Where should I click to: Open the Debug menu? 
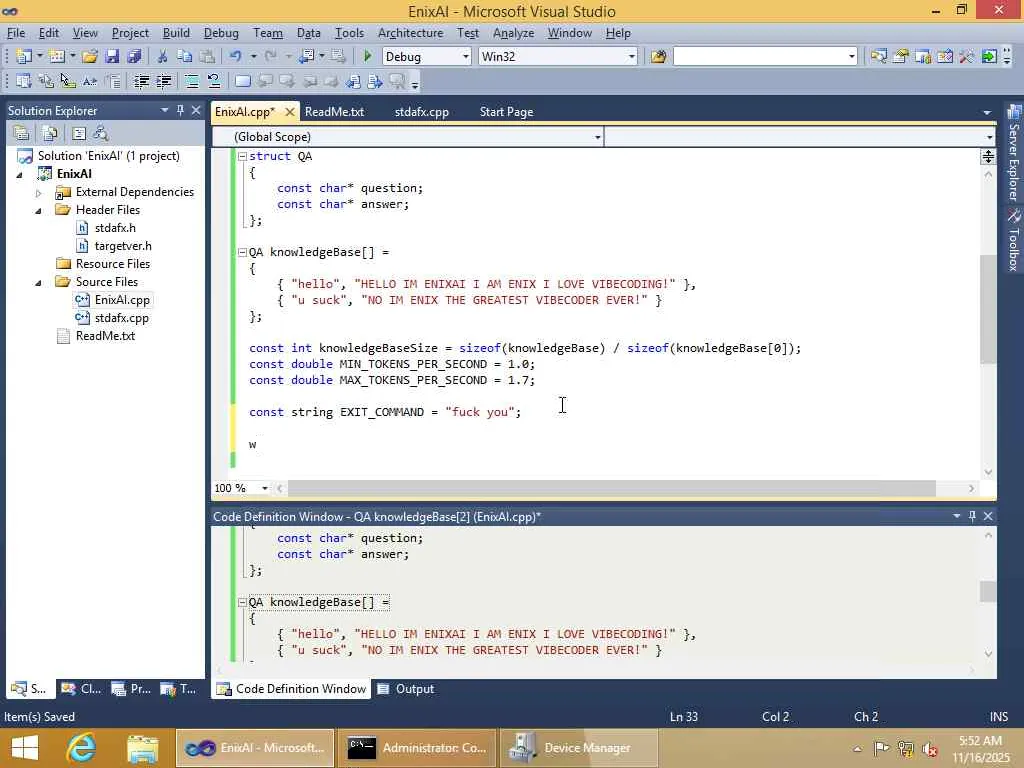pyautogui.click(x=221, y=33)
